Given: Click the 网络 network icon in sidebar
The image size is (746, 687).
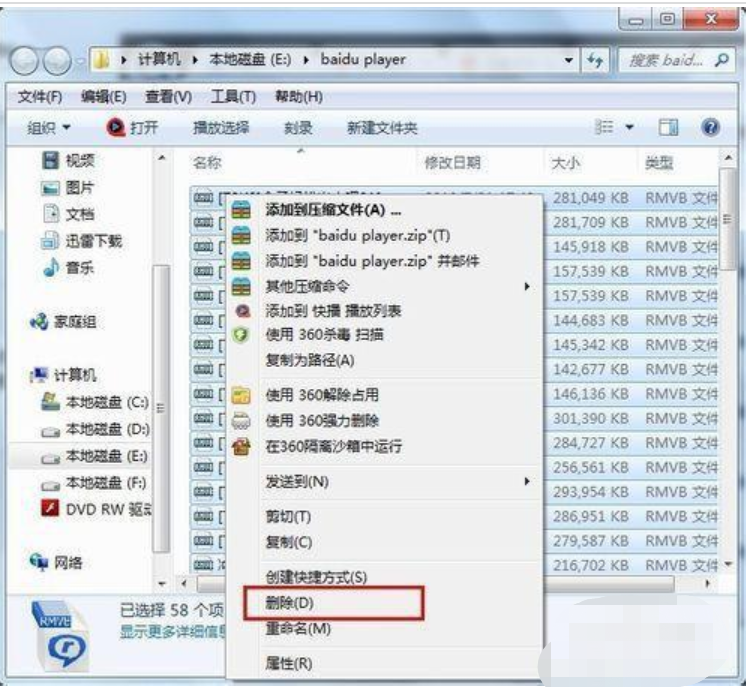Looking at the screenshot, I should 39,562.
